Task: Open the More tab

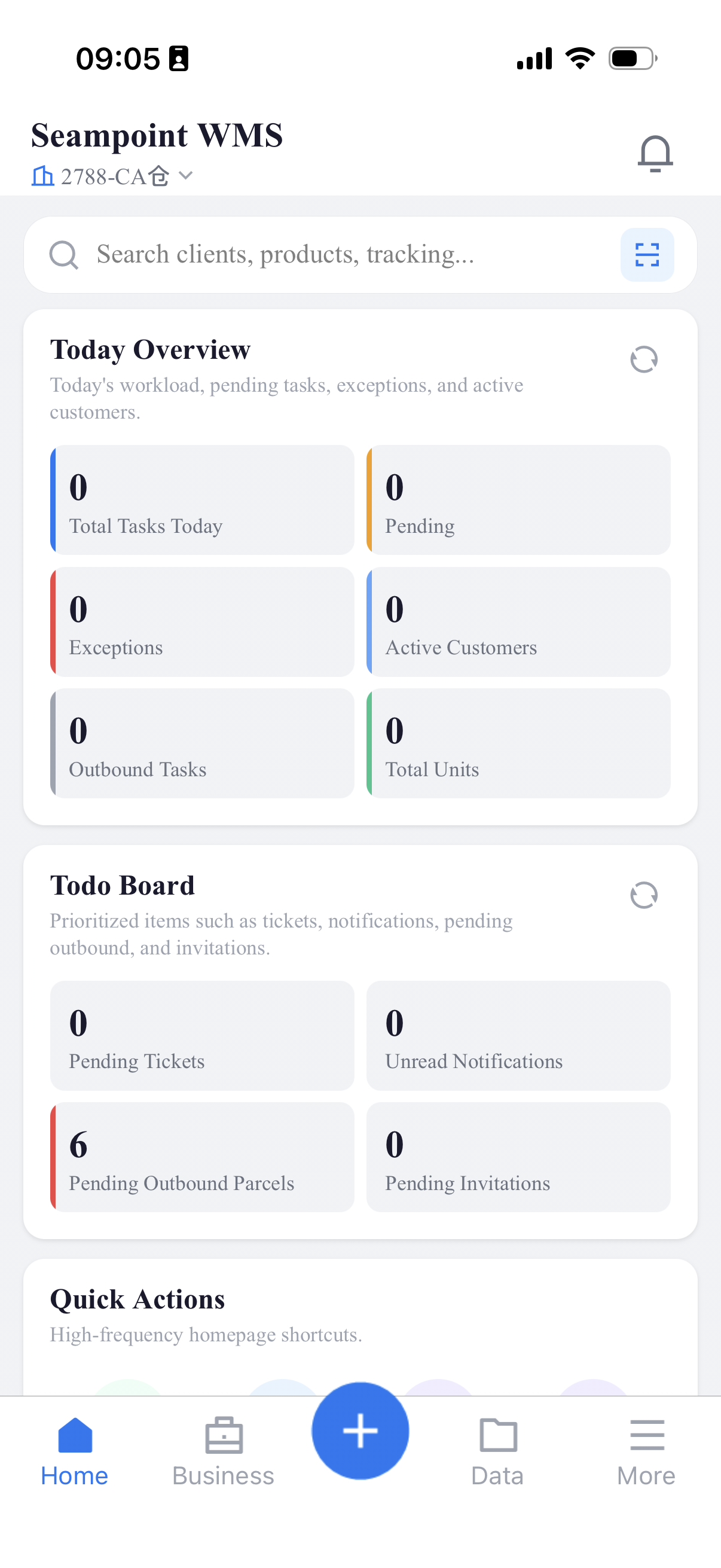Action: (x=646, y=1451)
